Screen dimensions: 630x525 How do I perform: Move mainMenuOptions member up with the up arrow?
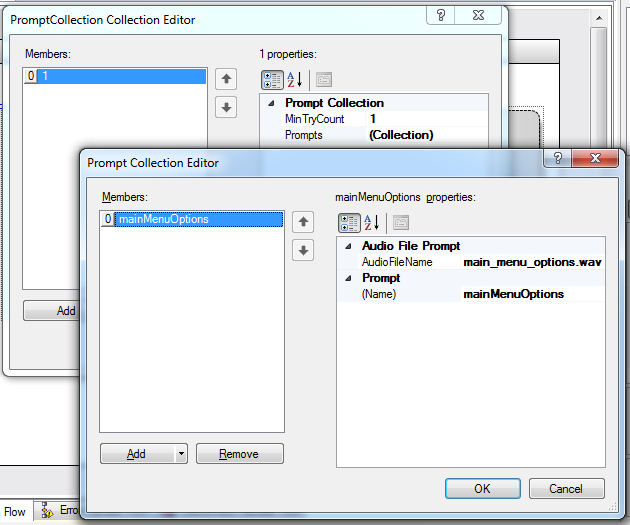303,222
